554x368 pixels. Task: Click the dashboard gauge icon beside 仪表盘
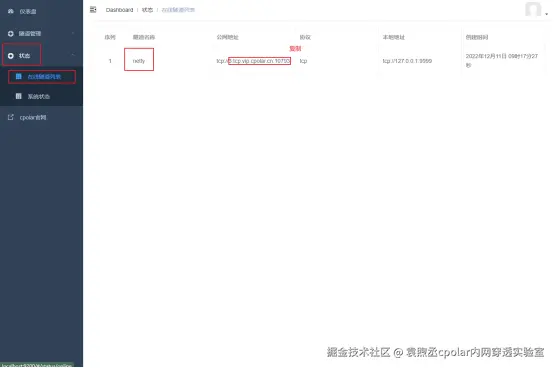11,11
